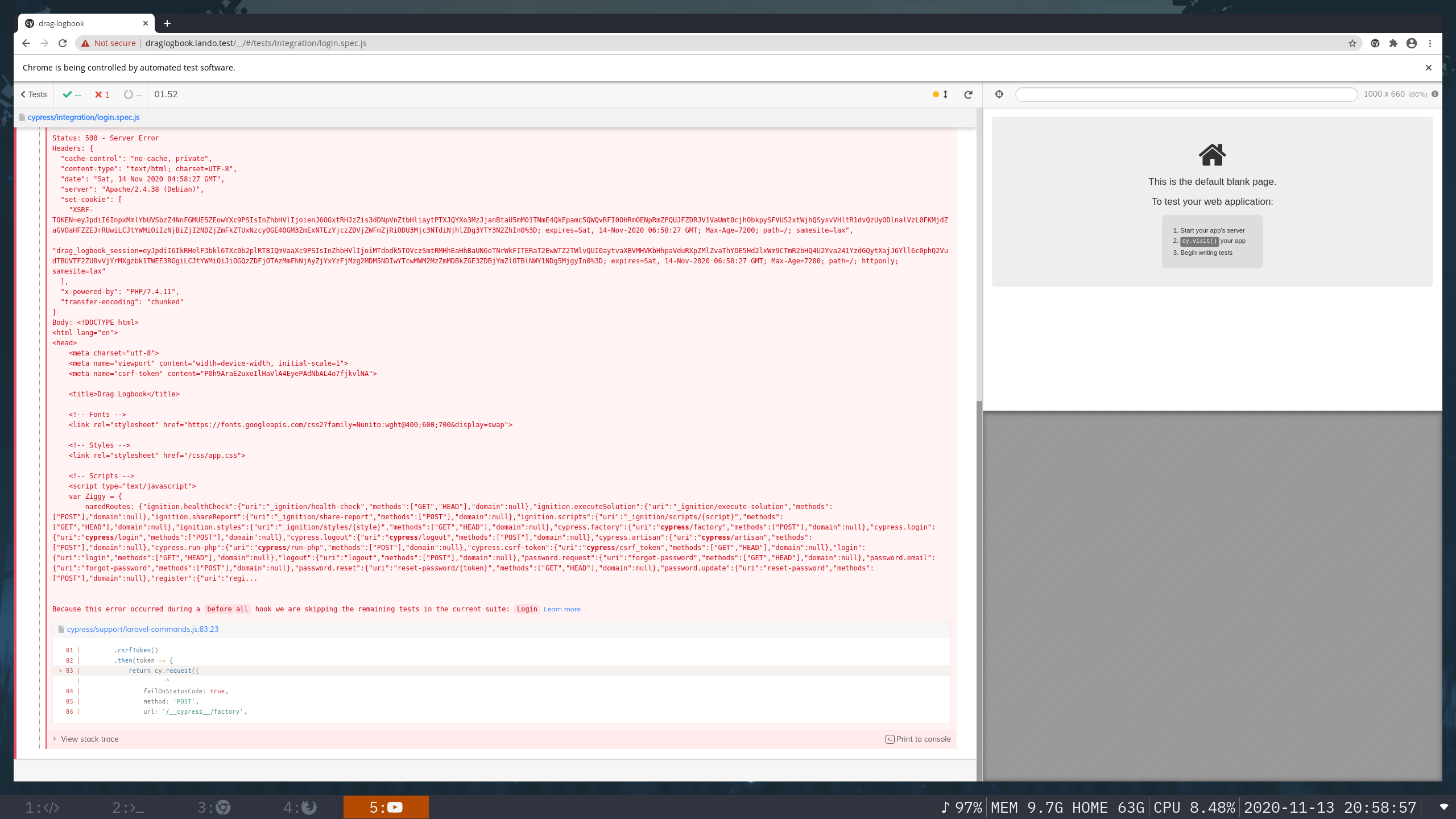Dismiss the automated test software notification
Viewport: 1456px width, 819px height.
tap(1428, 67)
